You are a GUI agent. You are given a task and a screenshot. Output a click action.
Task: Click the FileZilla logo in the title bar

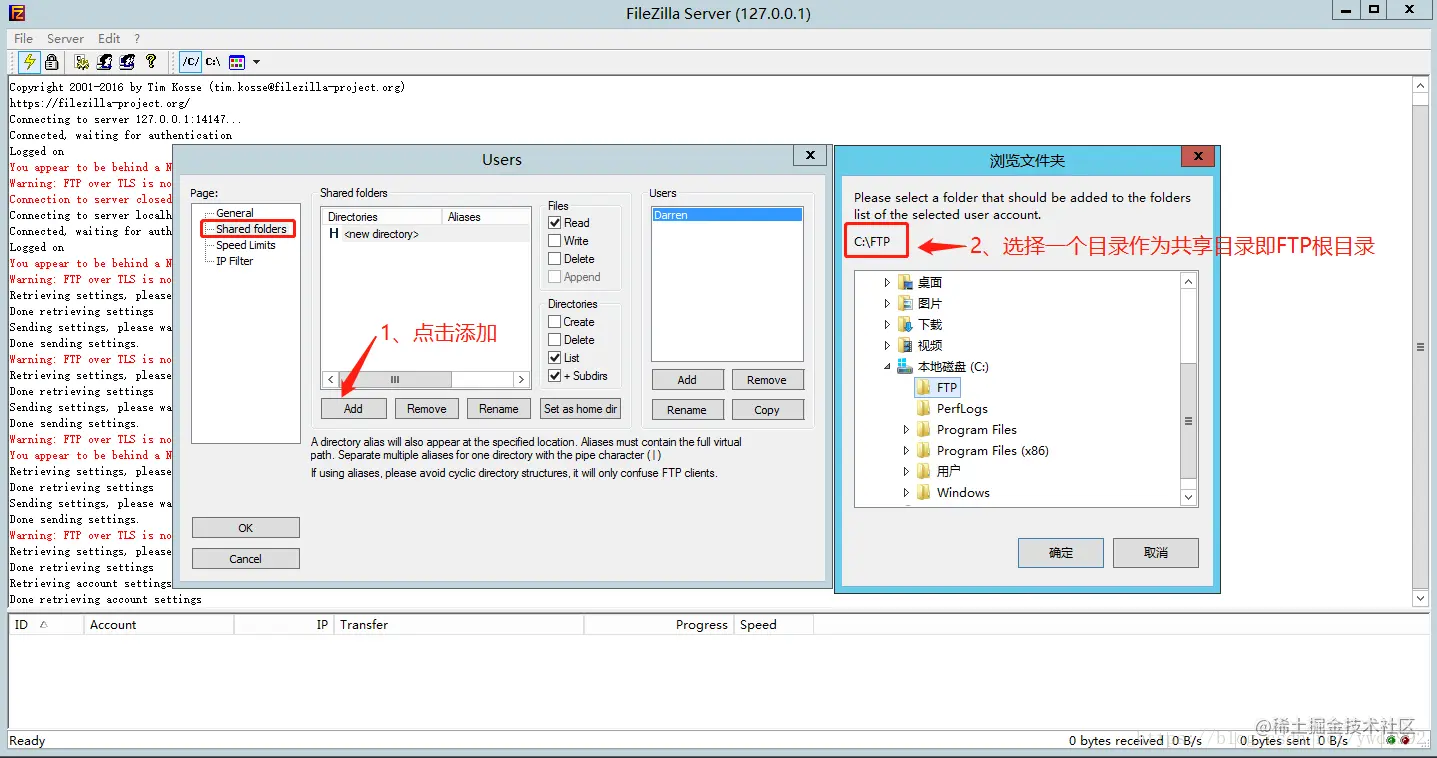(x=16, y=13)
